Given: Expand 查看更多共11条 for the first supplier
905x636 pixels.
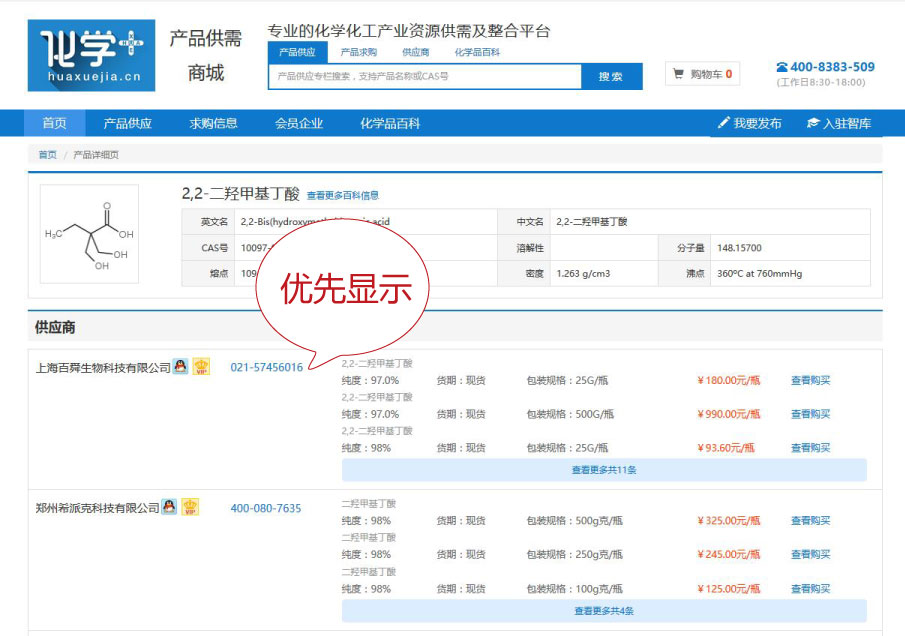Looking at the screenshot, I should (604, 470).
